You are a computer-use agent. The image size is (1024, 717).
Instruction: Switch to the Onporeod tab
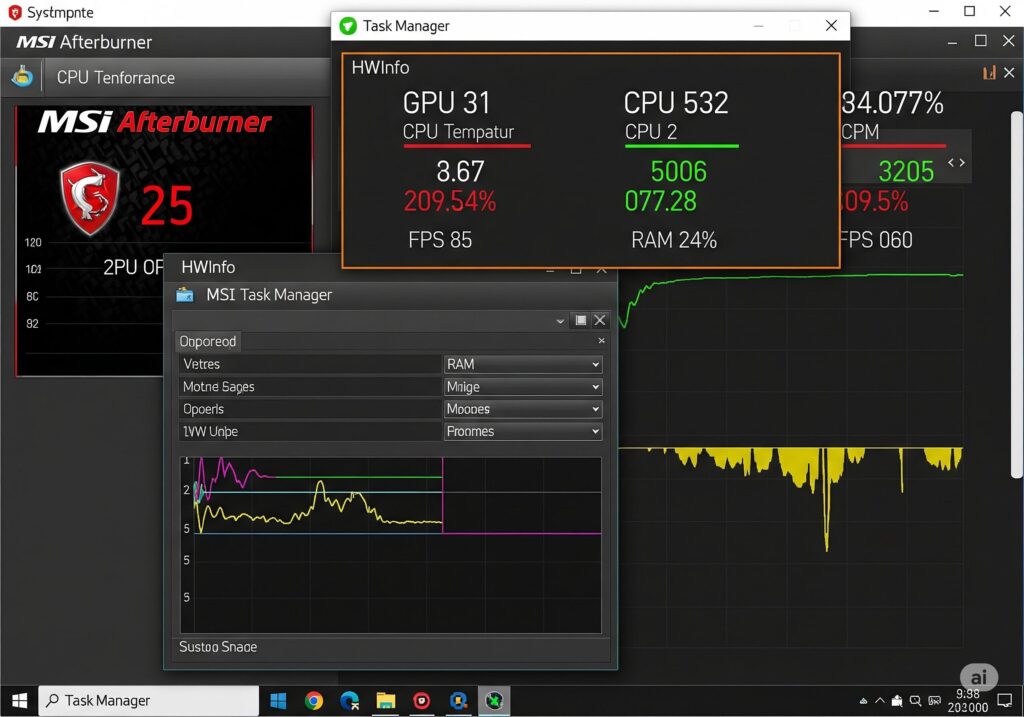[x=208, y=342]
